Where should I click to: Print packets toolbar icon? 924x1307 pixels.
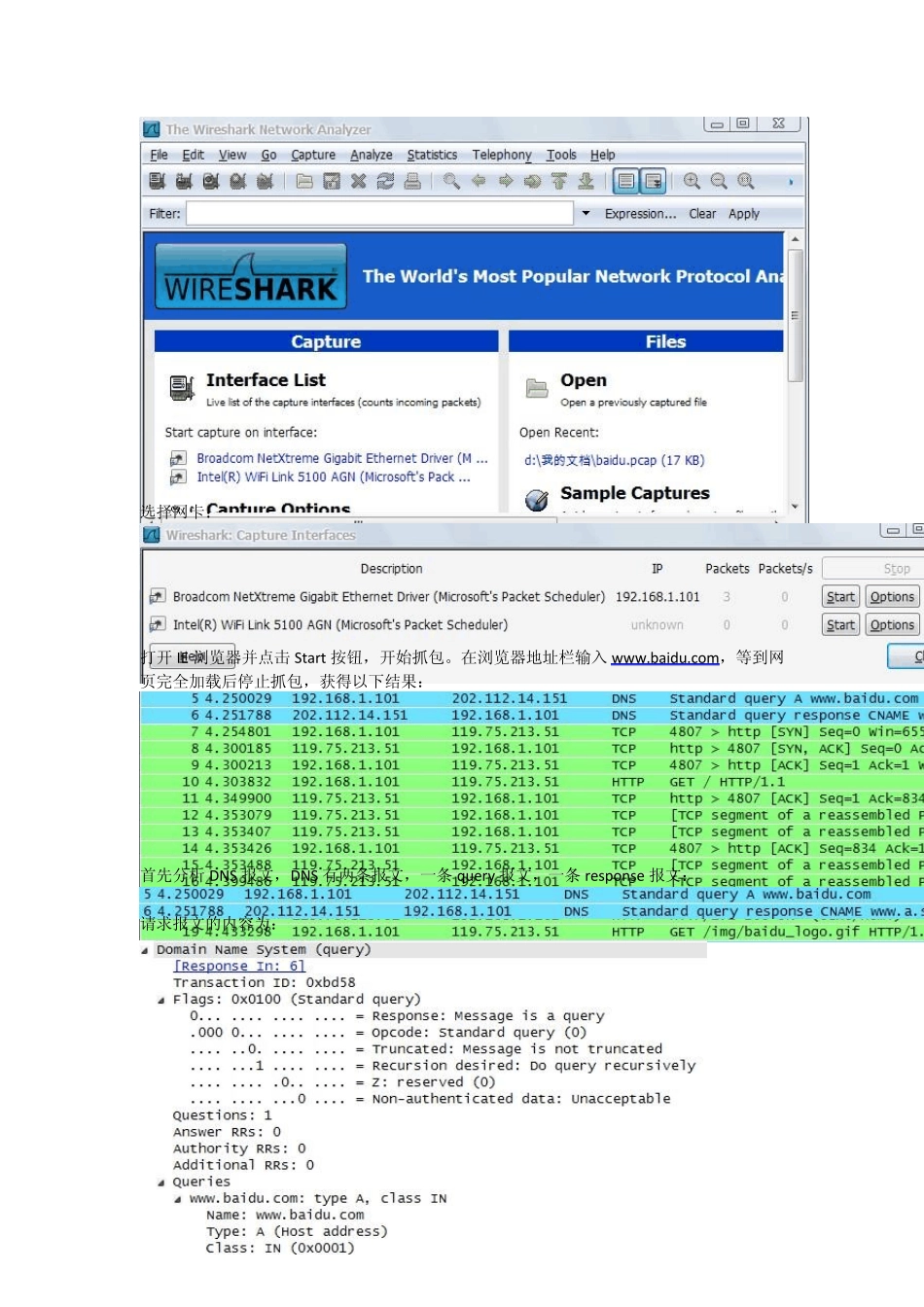pyautogui.click(x=412, y=181)
